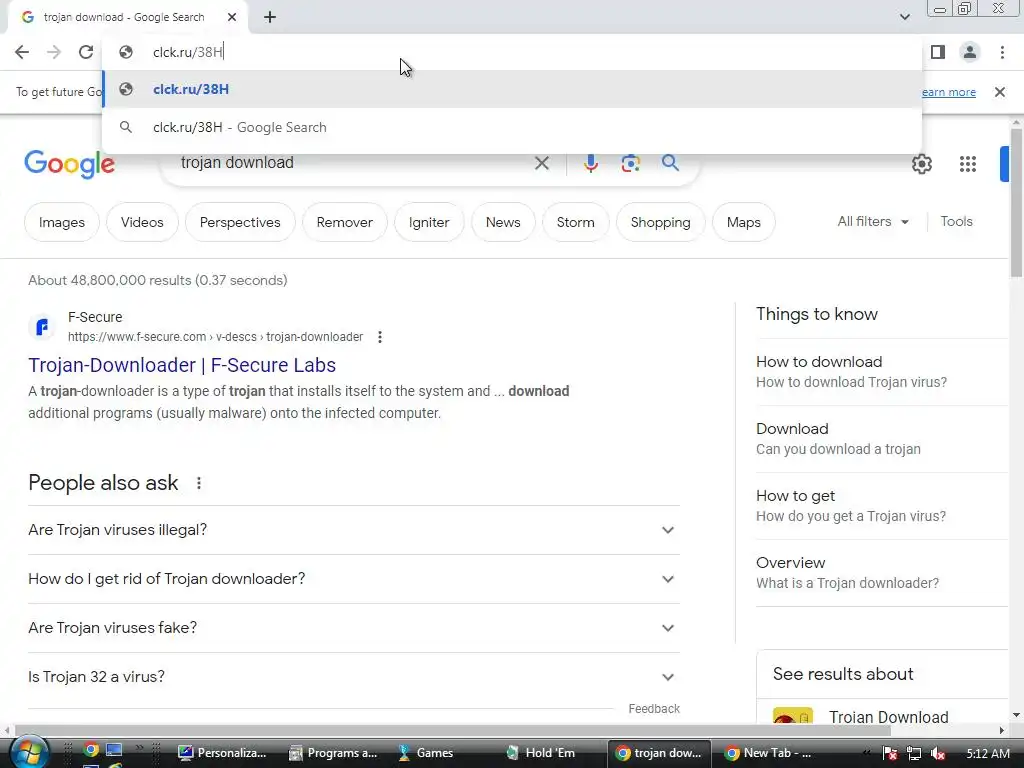Screen dimensions: 1024x768
Task: Open the Windows Start orb
Action: point(29,753)
